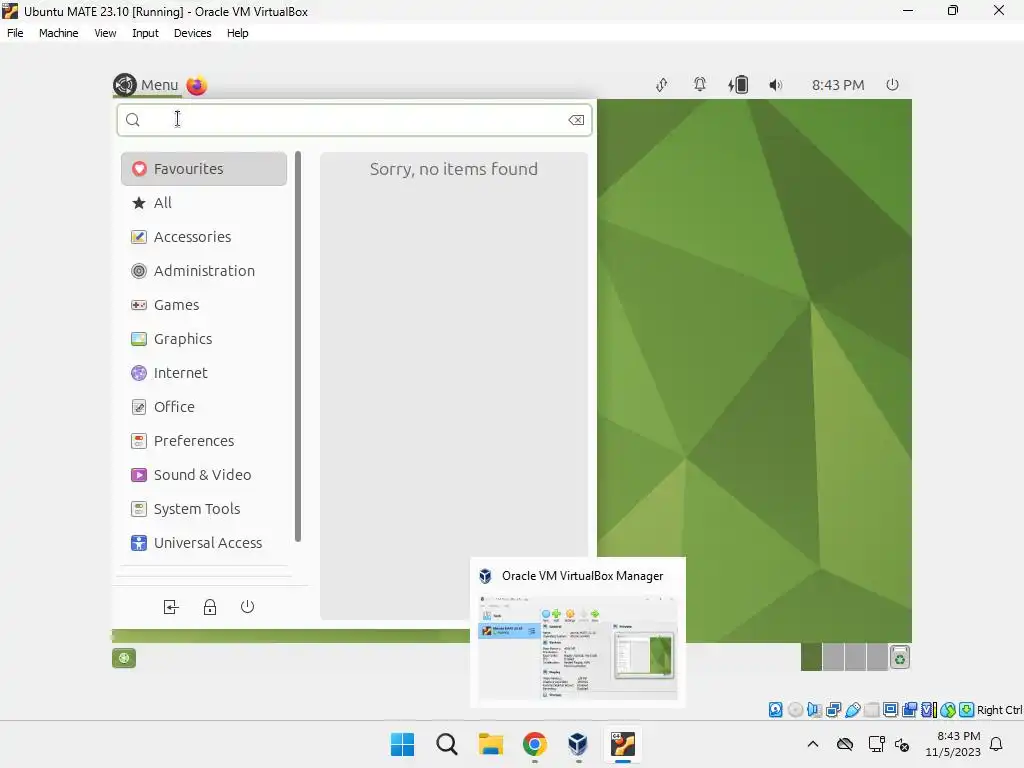Open the Administration category
Viewport: 1024px width, 768px height.
point(204,270)
